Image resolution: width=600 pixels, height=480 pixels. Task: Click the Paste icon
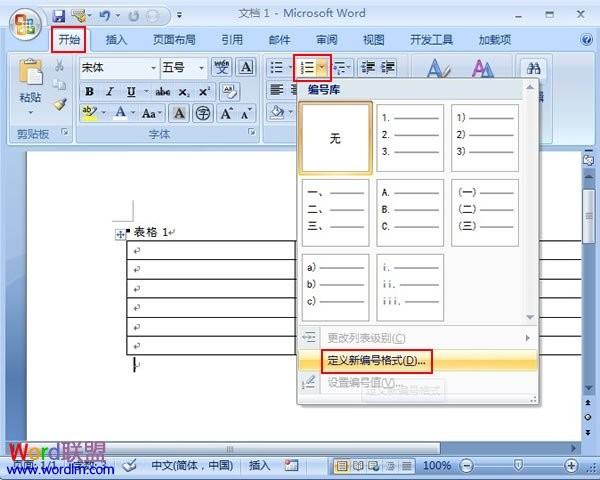tap(30, 76)
